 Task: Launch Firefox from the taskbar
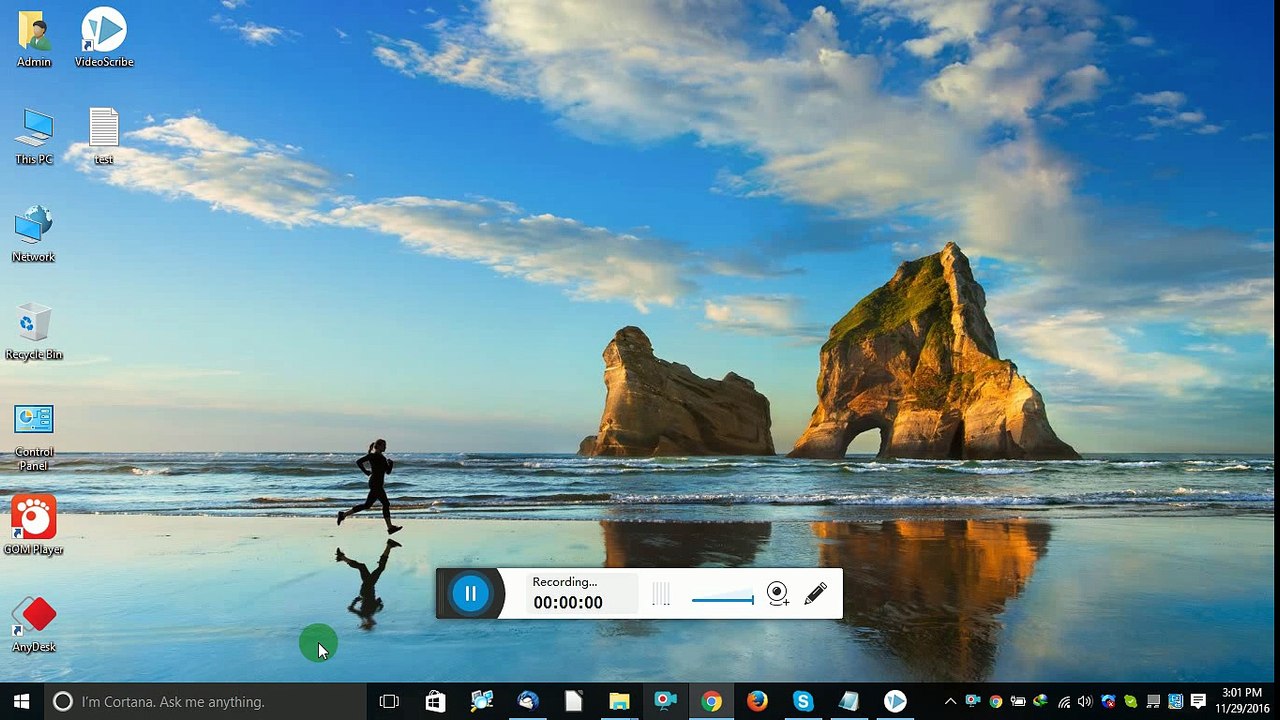click(757, 702)
